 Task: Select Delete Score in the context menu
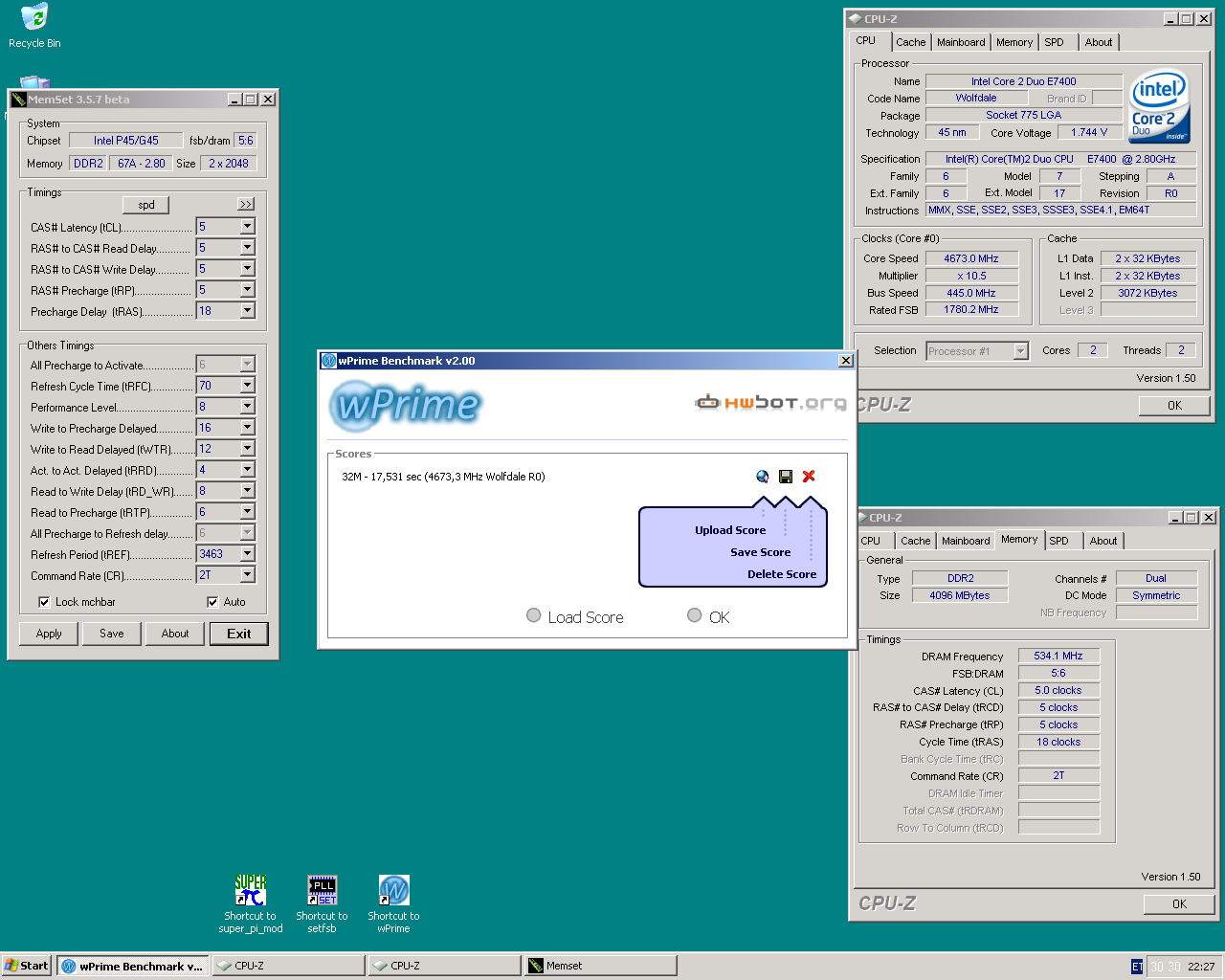coord(782,574)
